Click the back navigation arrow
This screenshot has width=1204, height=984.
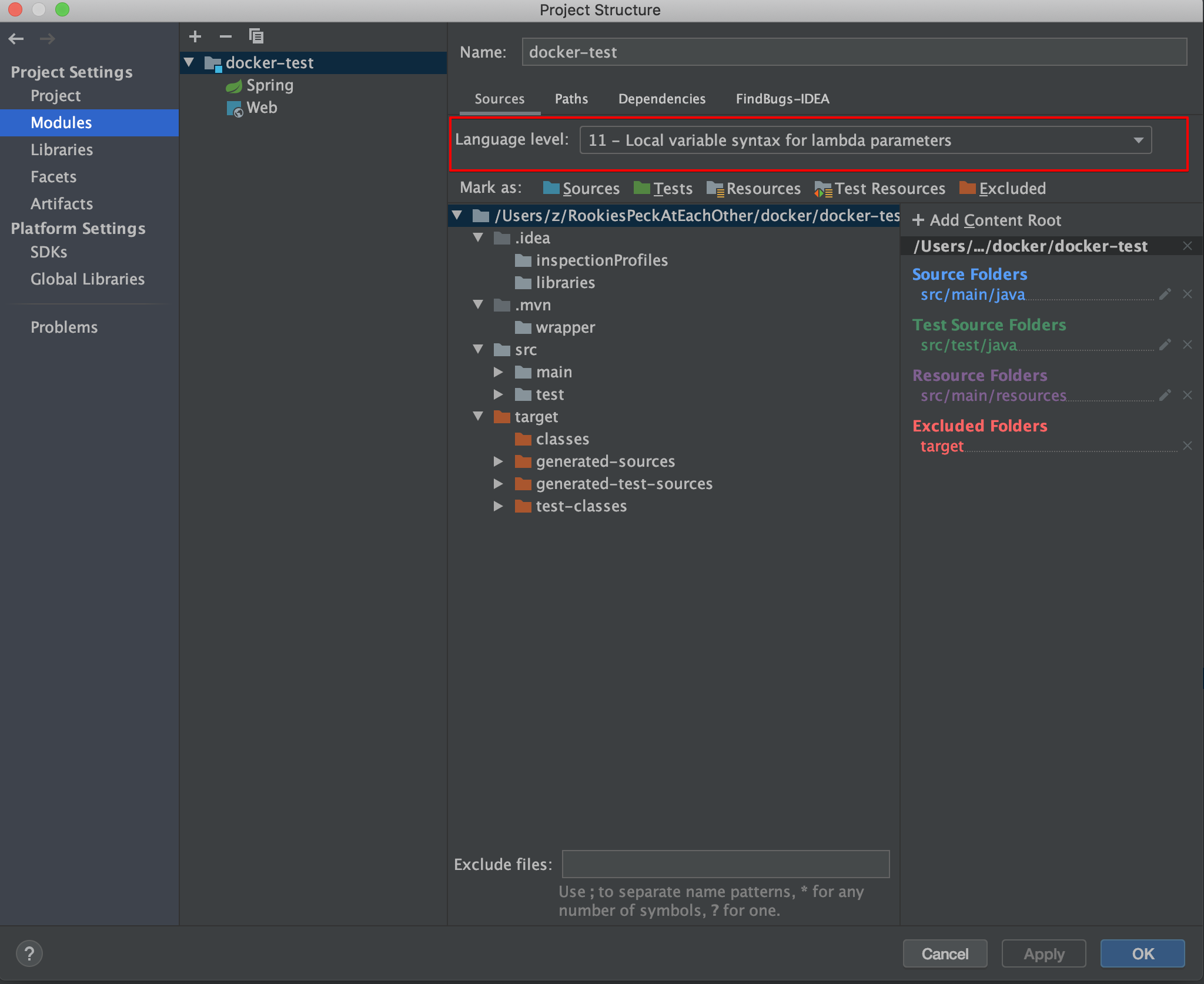point(16,39)
